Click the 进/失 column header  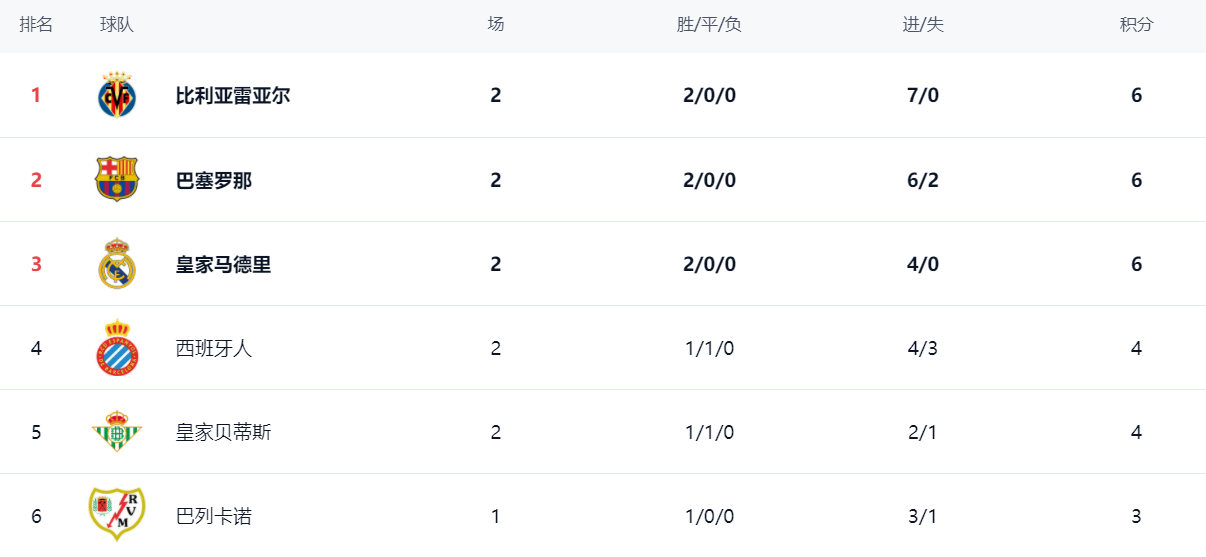point(923,25)
